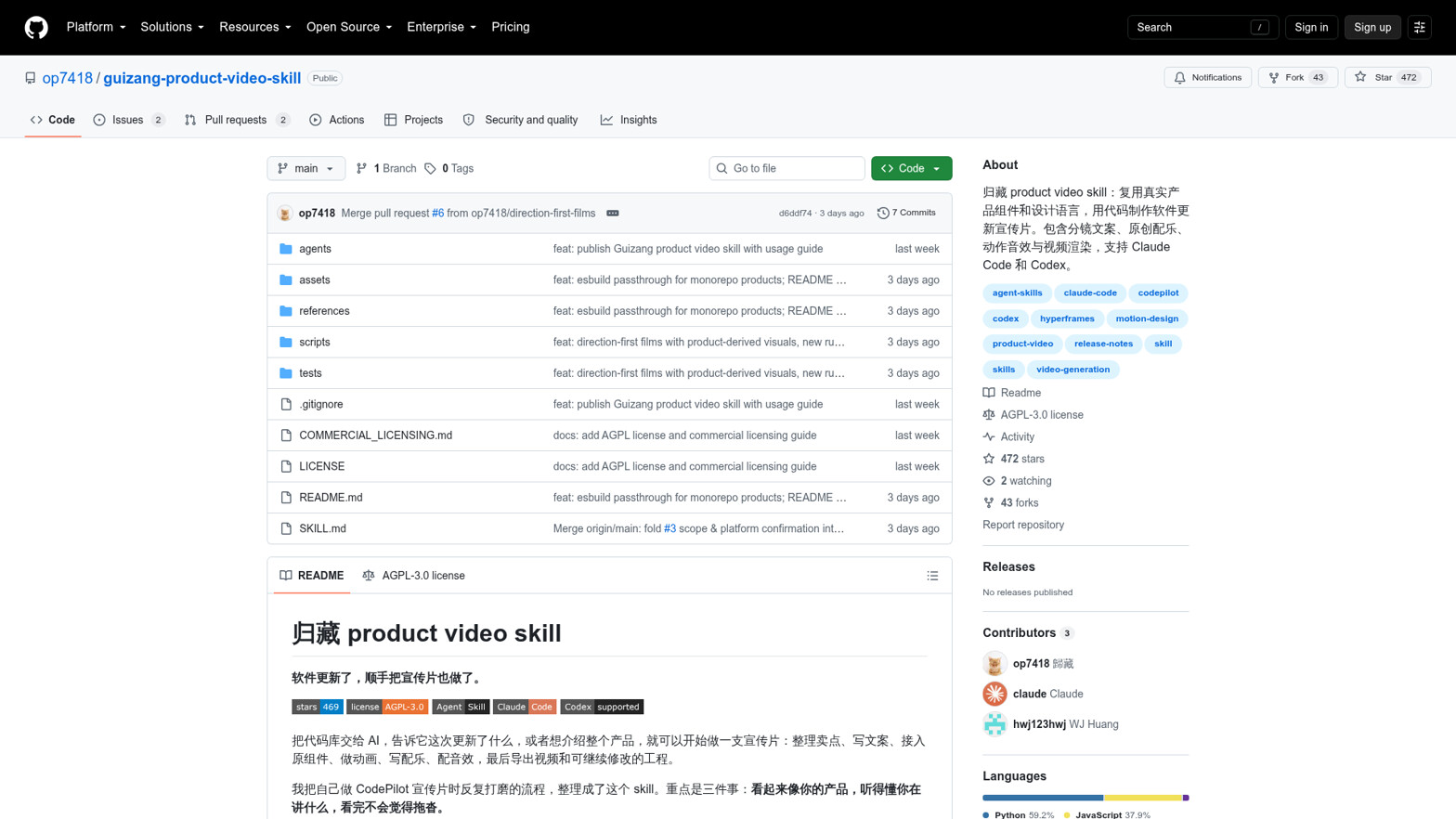Image resolution: width=1456 pixels, height=819 pixels.
Task: Open the green Code dropdown
Action: [x=911, y=168]
